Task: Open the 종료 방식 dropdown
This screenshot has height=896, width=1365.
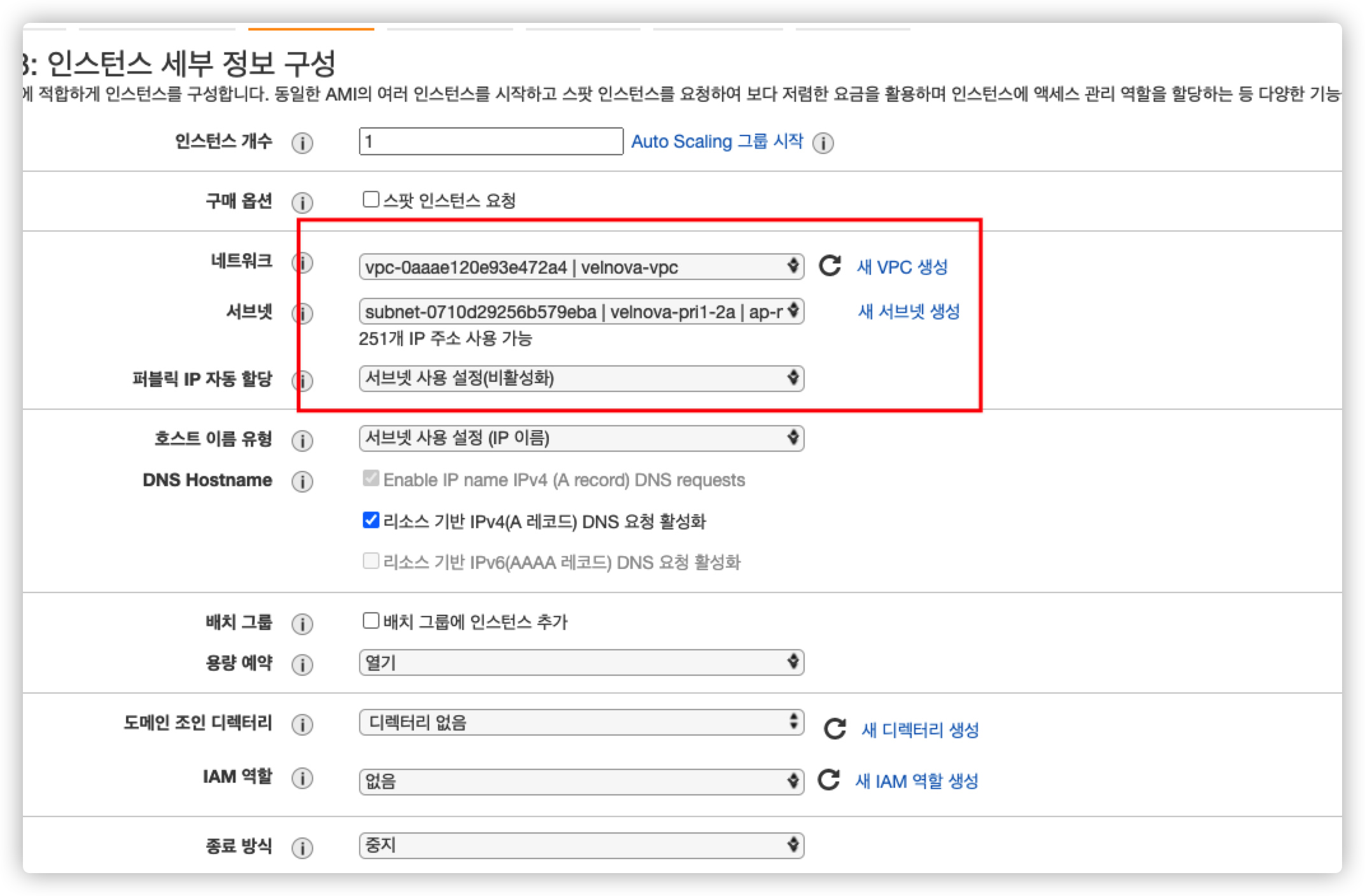Action: pos(581,846)
